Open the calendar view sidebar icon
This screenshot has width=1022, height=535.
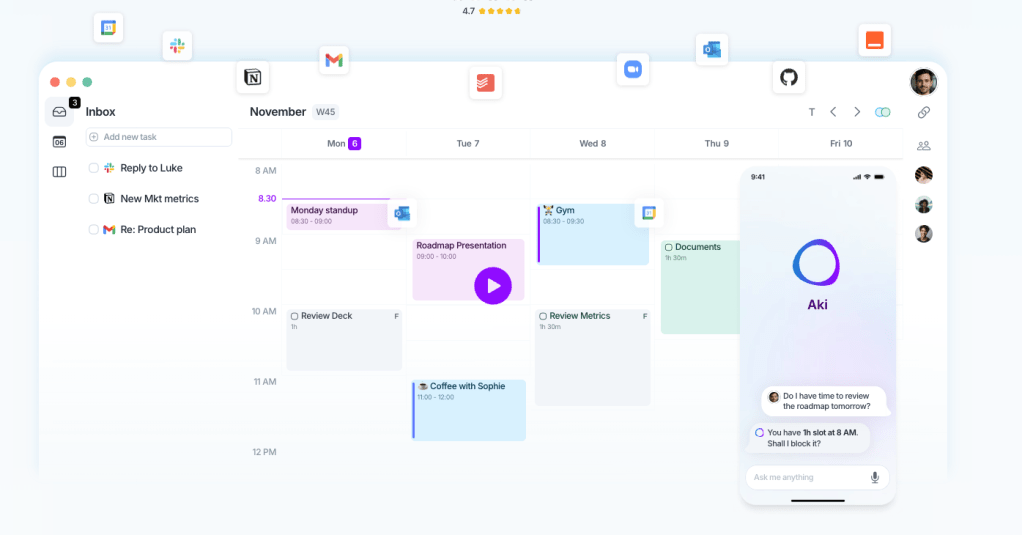tap(59, 142)
